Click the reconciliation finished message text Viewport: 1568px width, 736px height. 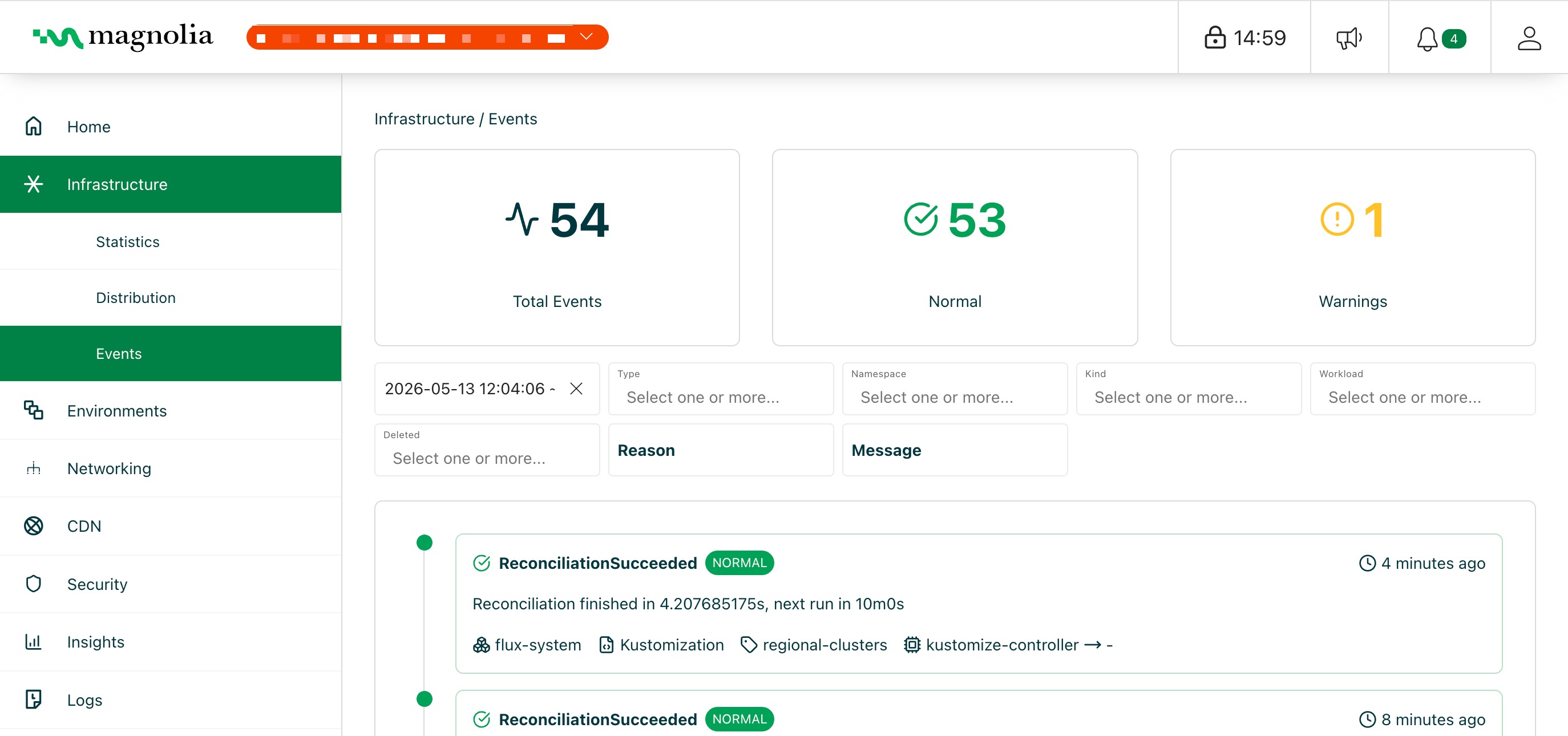(x=688, y=603)
